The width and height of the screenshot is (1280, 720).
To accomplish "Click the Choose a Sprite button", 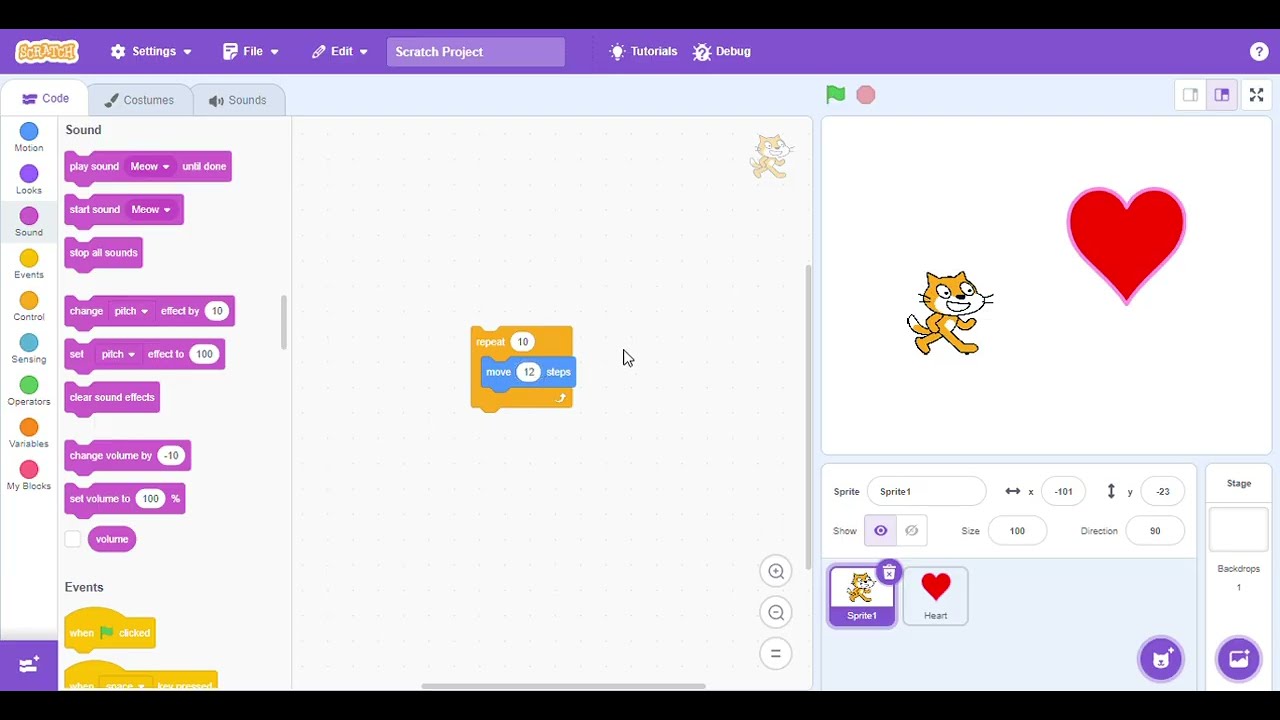I will (1161, 659).
